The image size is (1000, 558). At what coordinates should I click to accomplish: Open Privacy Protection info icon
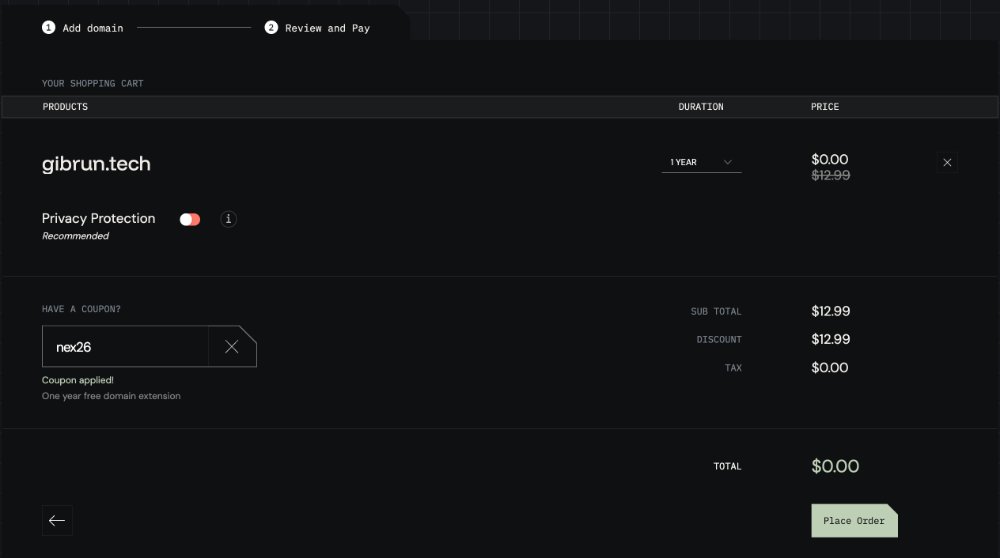(228, 219)
